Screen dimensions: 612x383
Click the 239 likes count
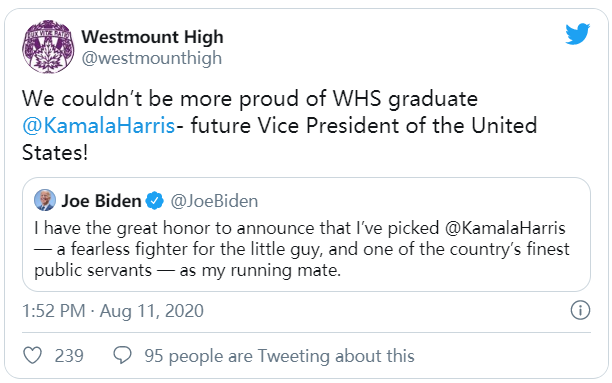point(69,356)
